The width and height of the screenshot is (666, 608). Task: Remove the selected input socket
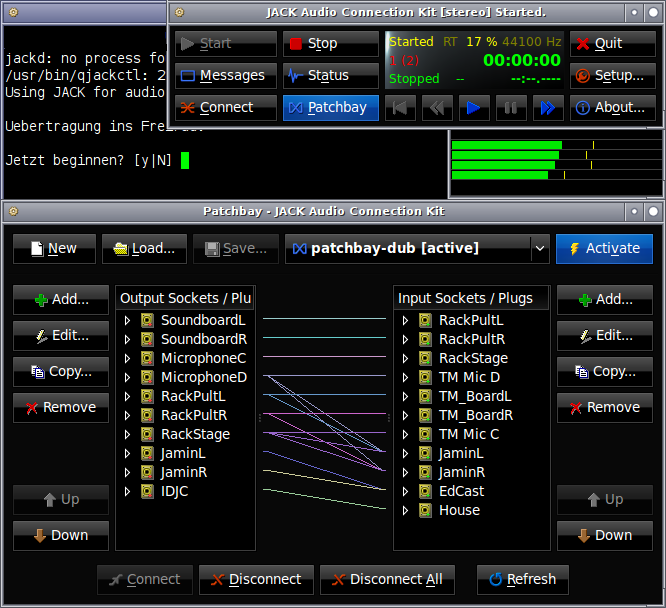[605, 408]
